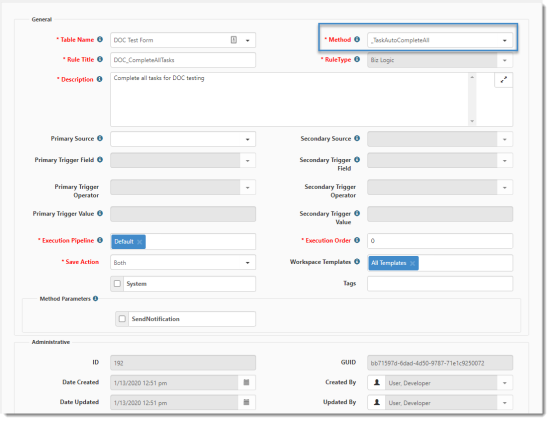Open the calendar icon for Date Updated

(x=246, y=402)
